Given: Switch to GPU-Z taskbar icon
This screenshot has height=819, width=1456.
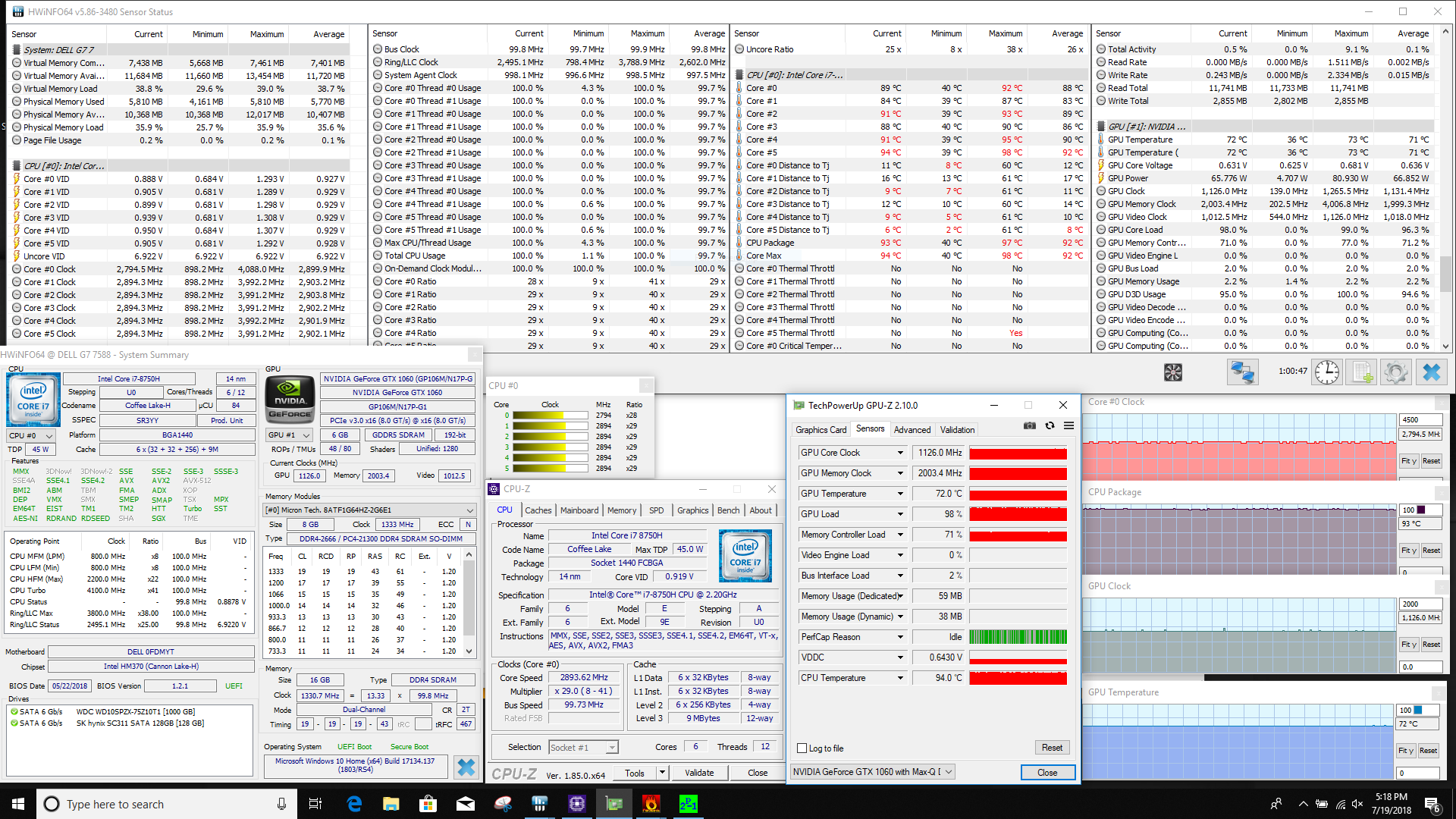Looking at the screenshot, I should [614, 804].
